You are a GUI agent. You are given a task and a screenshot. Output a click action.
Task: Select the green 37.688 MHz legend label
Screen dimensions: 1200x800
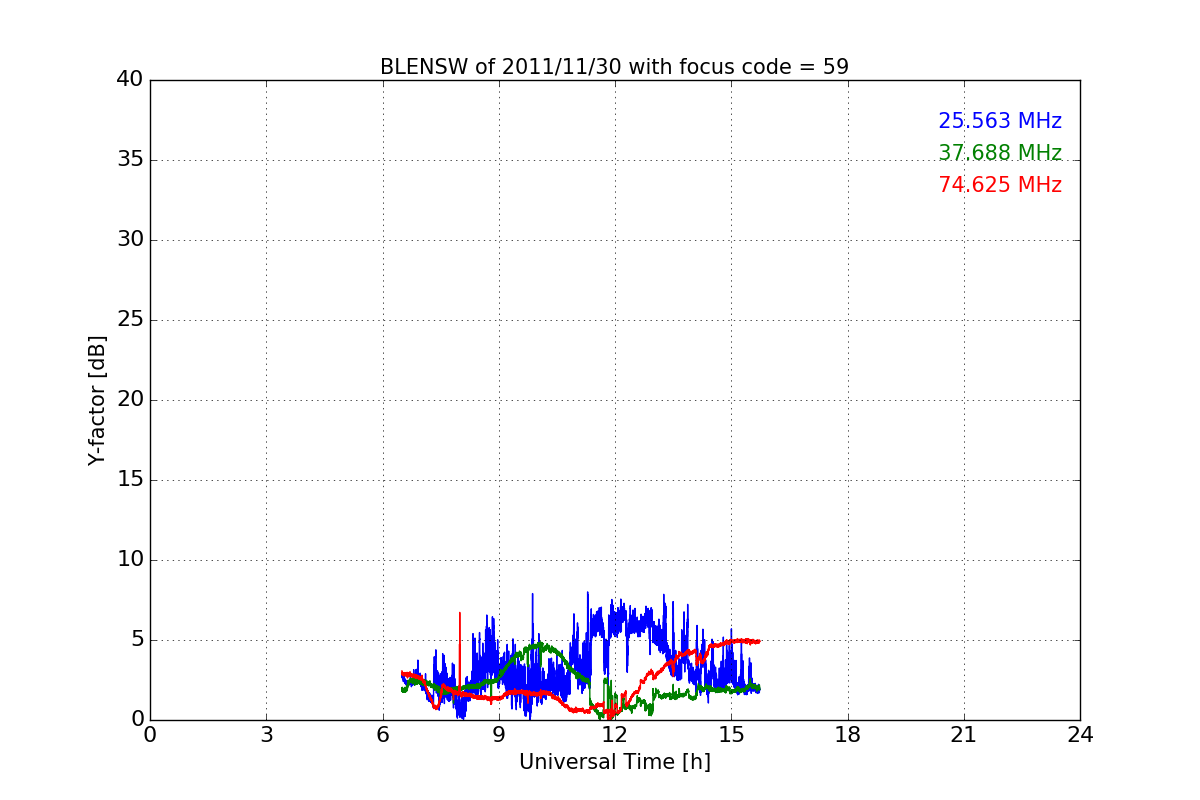point(999,153)
